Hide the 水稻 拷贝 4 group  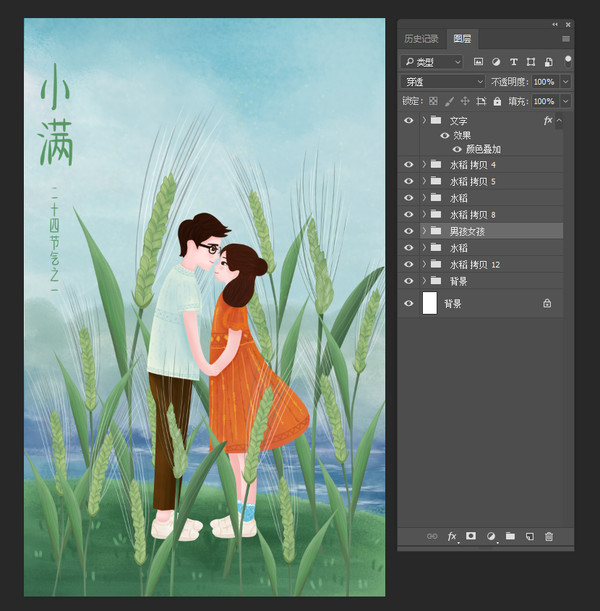(x=408, y=164)
